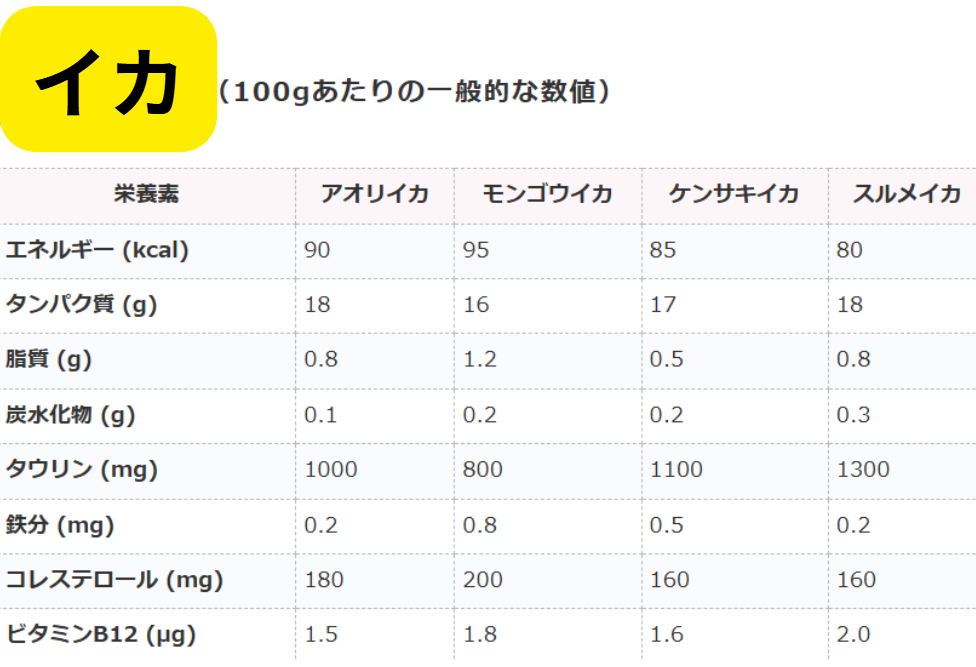The height and width of the screenshot is (667, 976).
Task: Click the スルメイカ column header
Action: (x=906, y=194)
